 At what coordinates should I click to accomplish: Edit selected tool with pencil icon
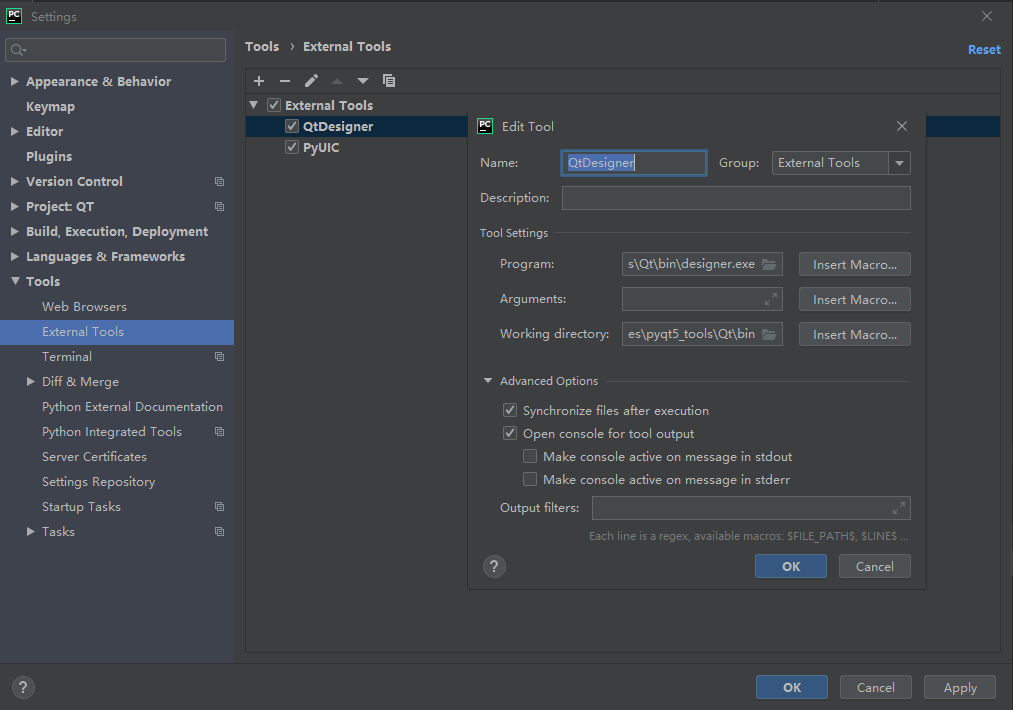click(311, 81)
